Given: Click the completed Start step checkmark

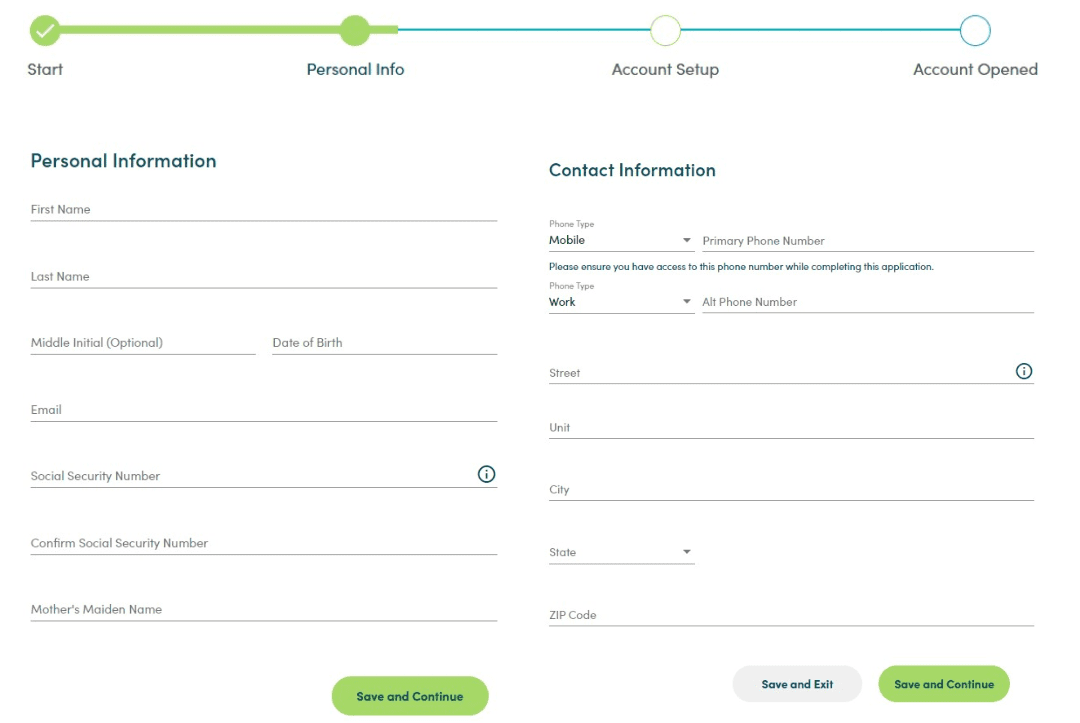Looking at the screenshot, I should click(x=45, y=31).
